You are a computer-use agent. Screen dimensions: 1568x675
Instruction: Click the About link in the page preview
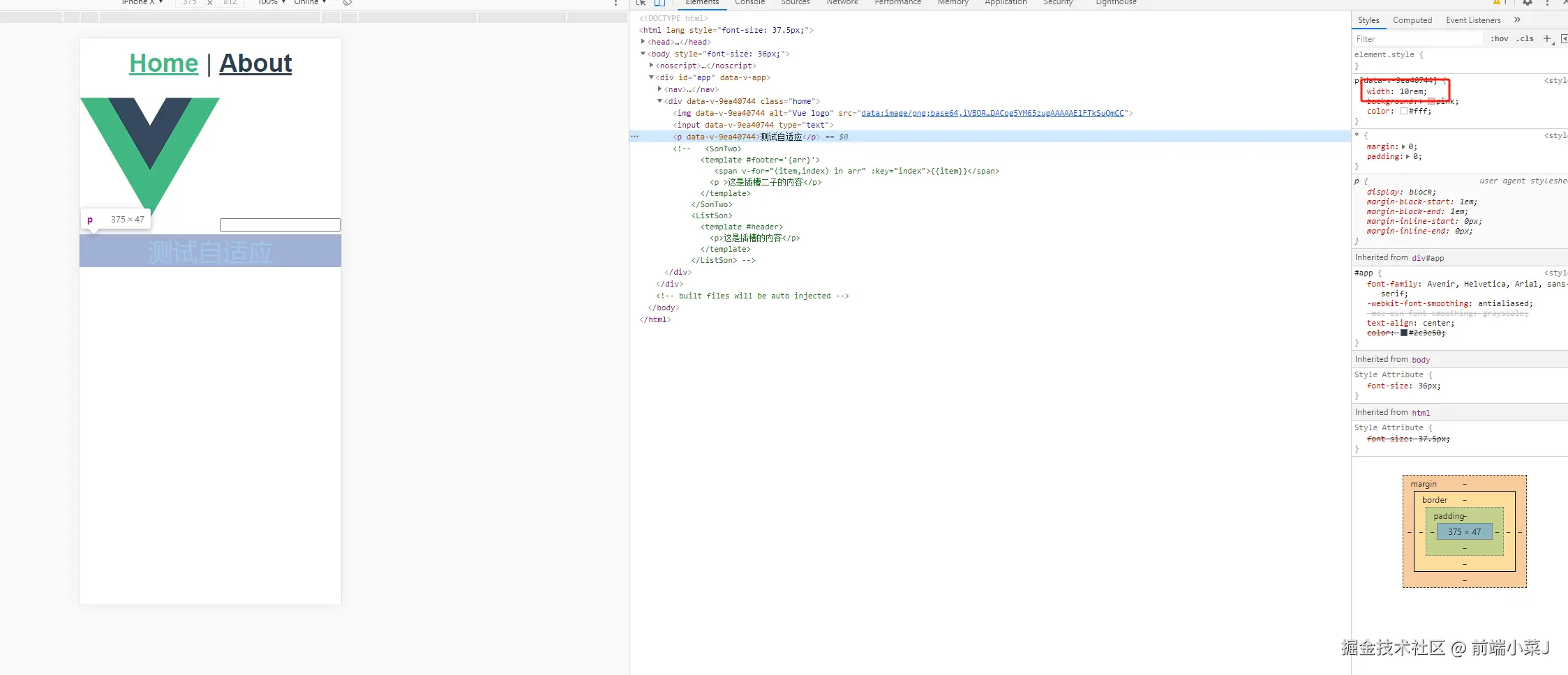point(255,63)
